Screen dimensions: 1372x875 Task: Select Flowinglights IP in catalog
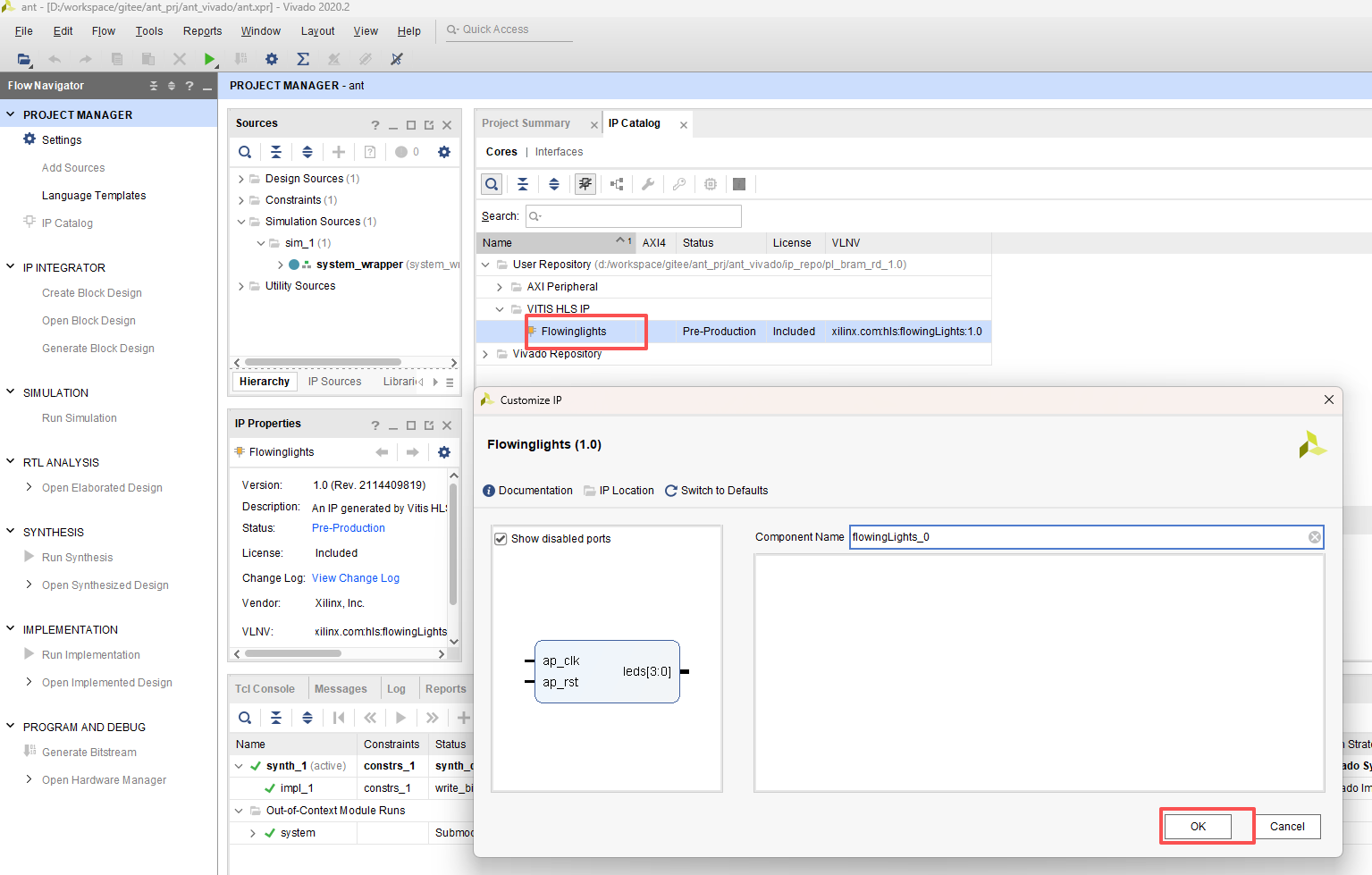coord(574,332)
